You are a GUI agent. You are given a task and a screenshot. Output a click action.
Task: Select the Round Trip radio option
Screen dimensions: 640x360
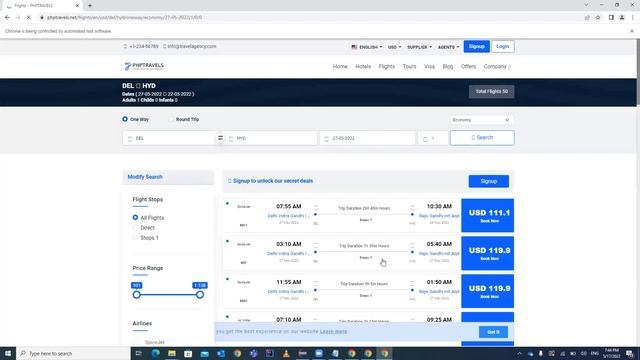click(171, 119)
